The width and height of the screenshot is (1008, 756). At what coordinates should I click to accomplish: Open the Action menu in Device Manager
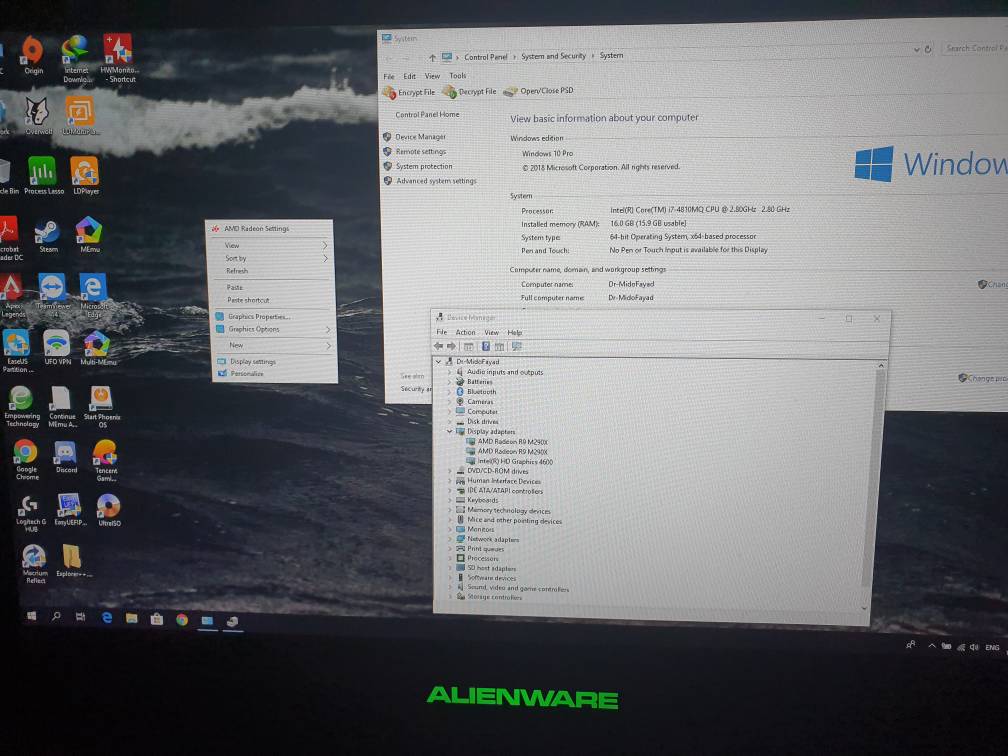pyautogui.click(x=465, y=333)
